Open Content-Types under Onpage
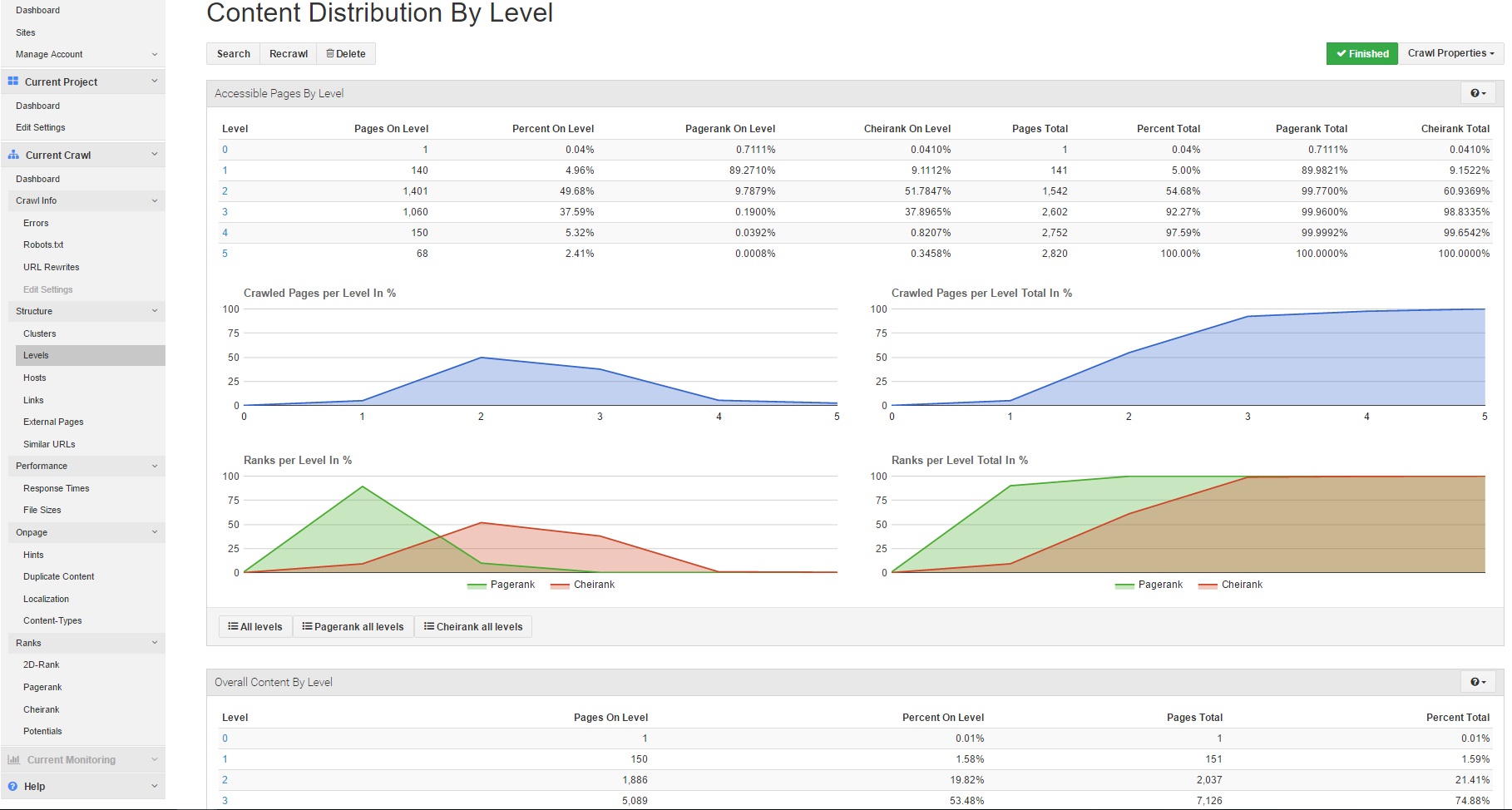This screenshot has height=810, width=1512. (x=52, y=620)
